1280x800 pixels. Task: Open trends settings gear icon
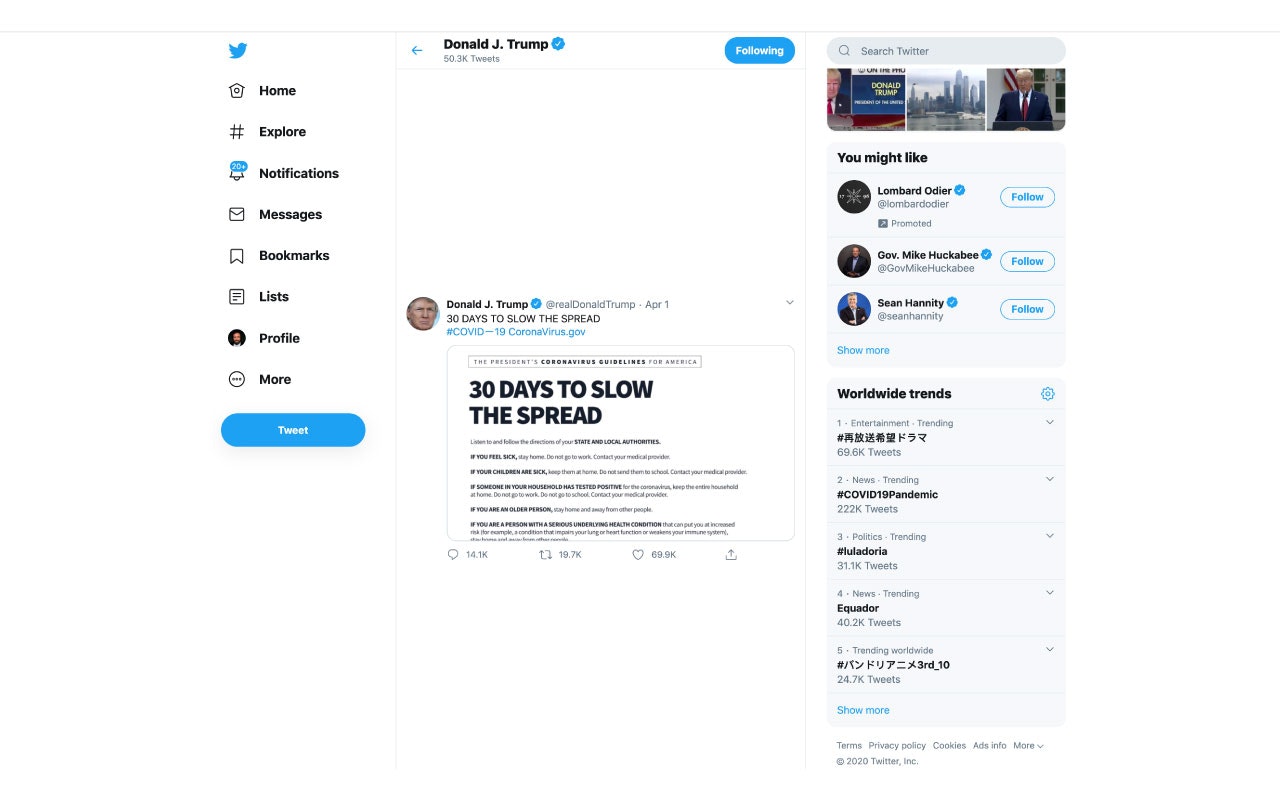pos(1048,394)
